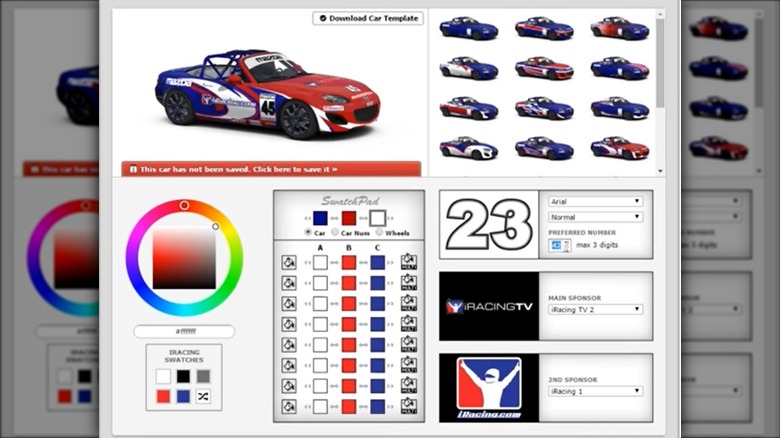780x438 pixels.
Task: Click the down arrow of the pattern list scrollbar
Action: [x=660, y=171]
